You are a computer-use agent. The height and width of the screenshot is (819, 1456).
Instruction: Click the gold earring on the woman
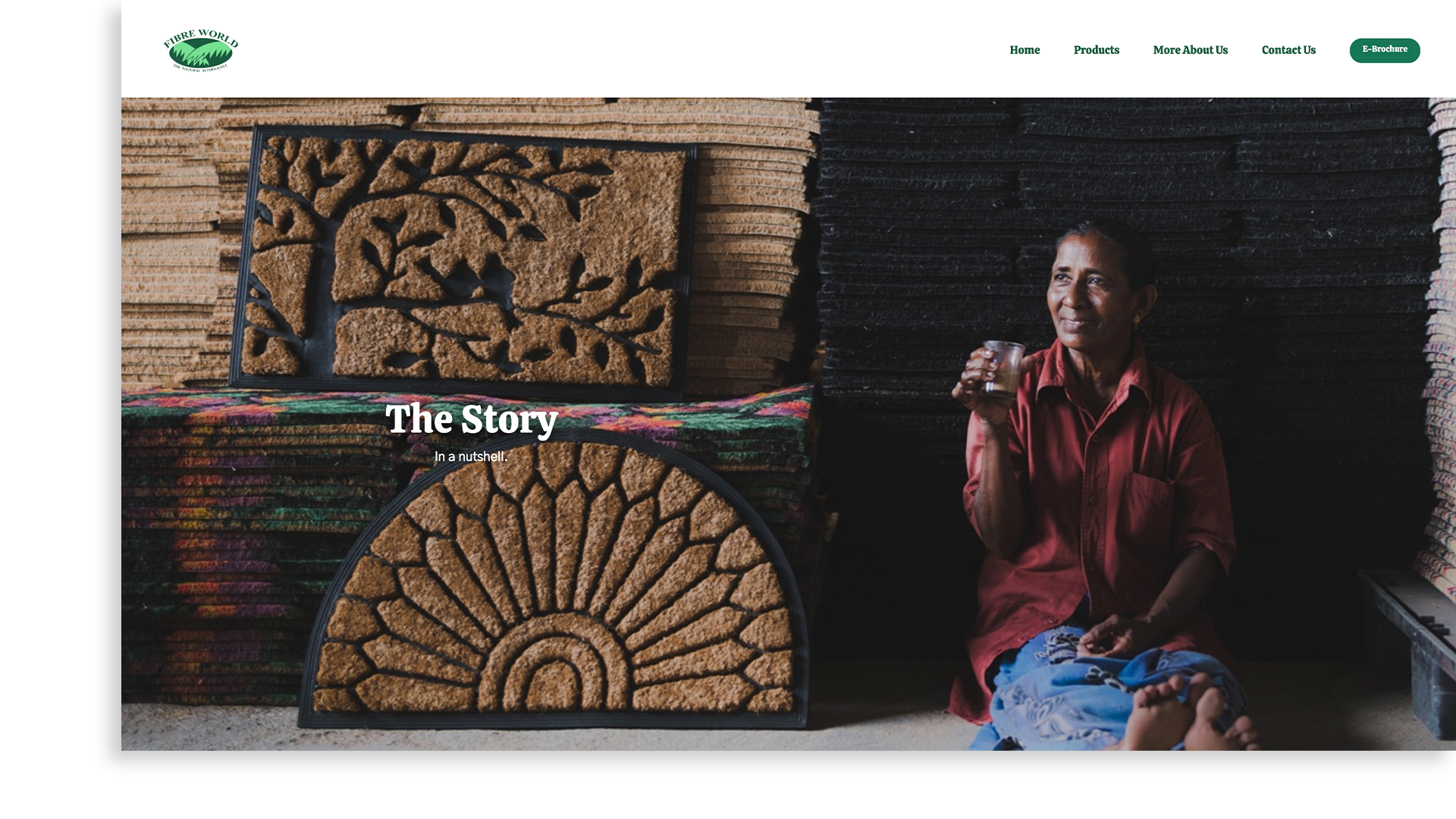pos(1136,322)
